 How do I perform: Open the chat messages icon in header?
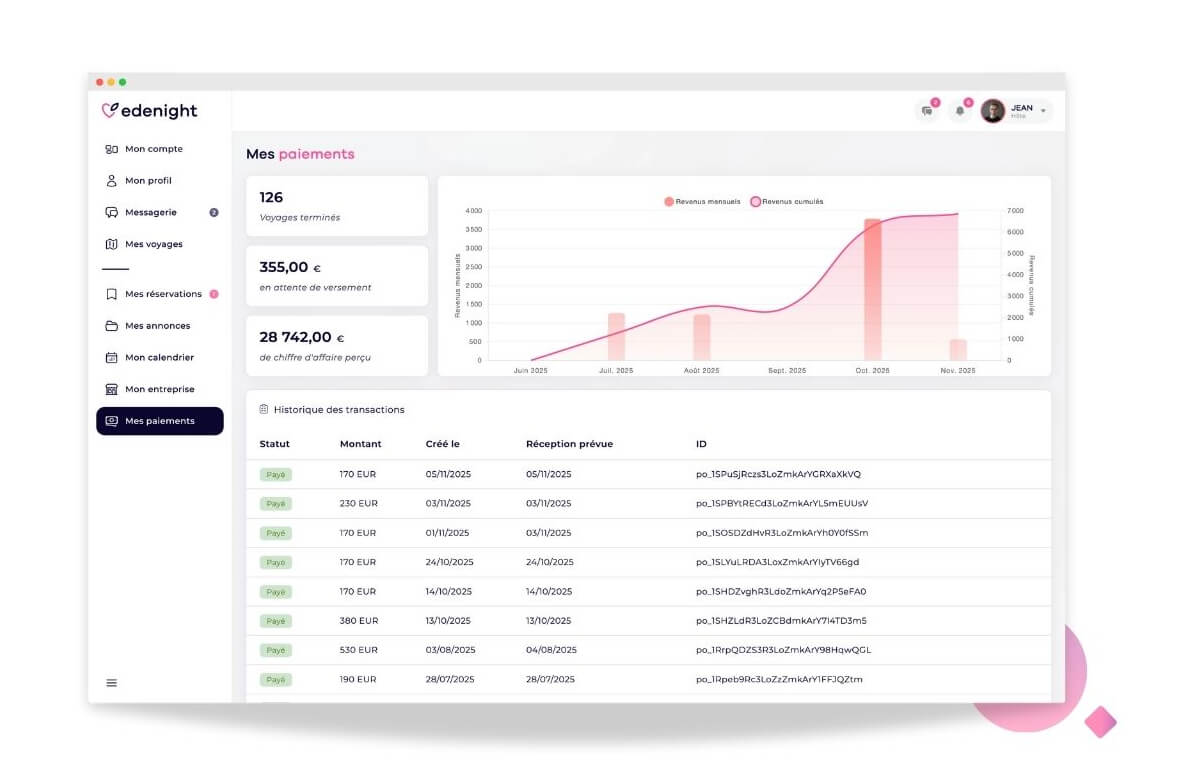coord(927,111)
